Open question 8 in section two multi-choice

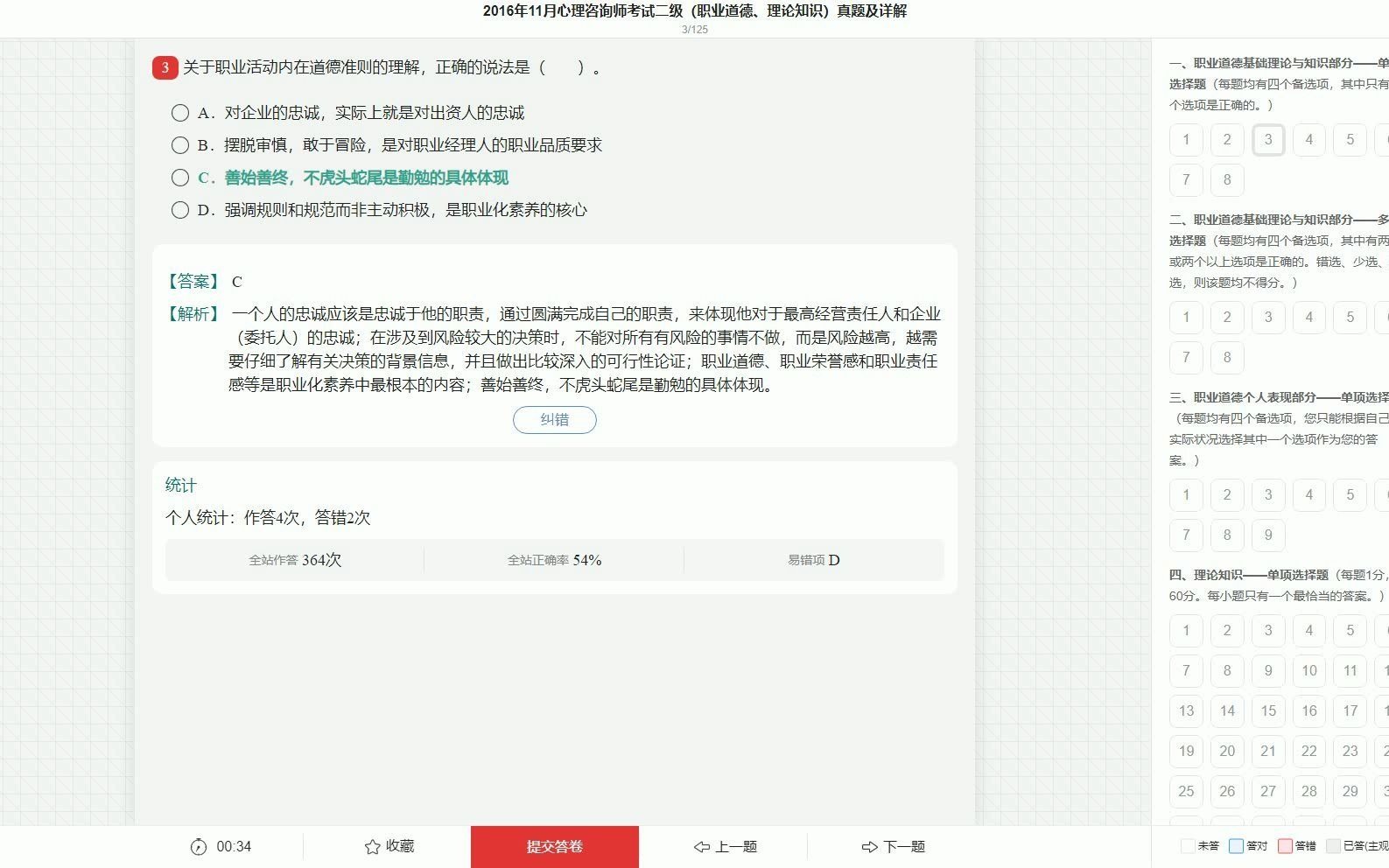point(1227,357)
